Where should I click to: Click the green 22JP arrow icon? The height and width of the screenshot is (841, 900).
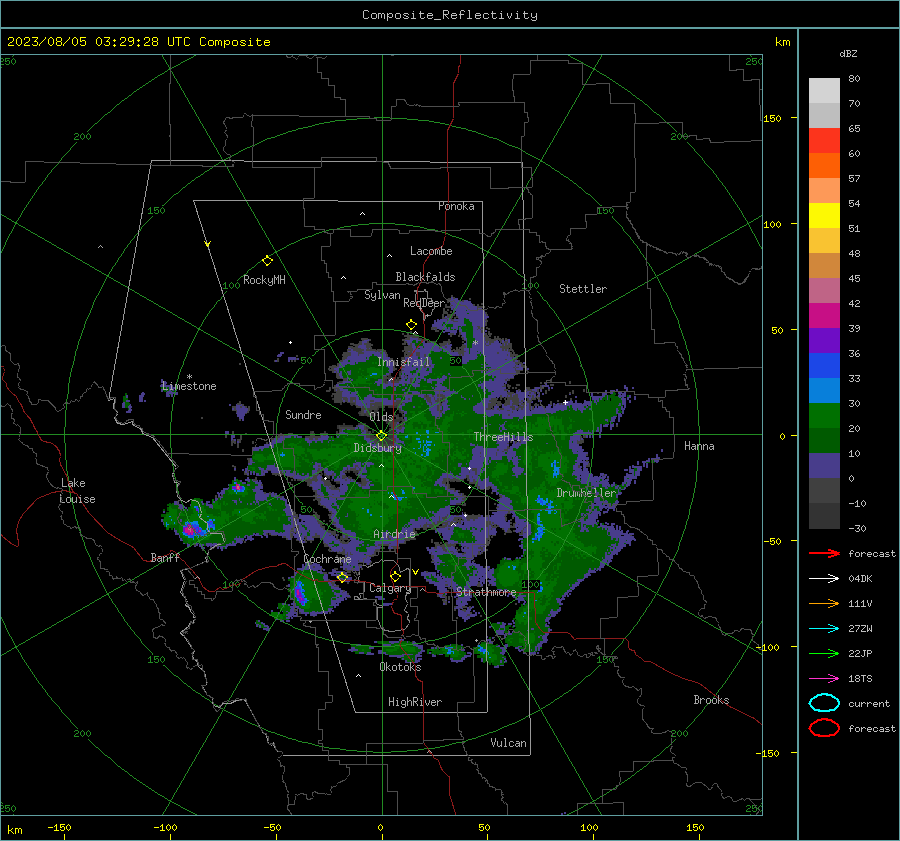tap(824, 653)
